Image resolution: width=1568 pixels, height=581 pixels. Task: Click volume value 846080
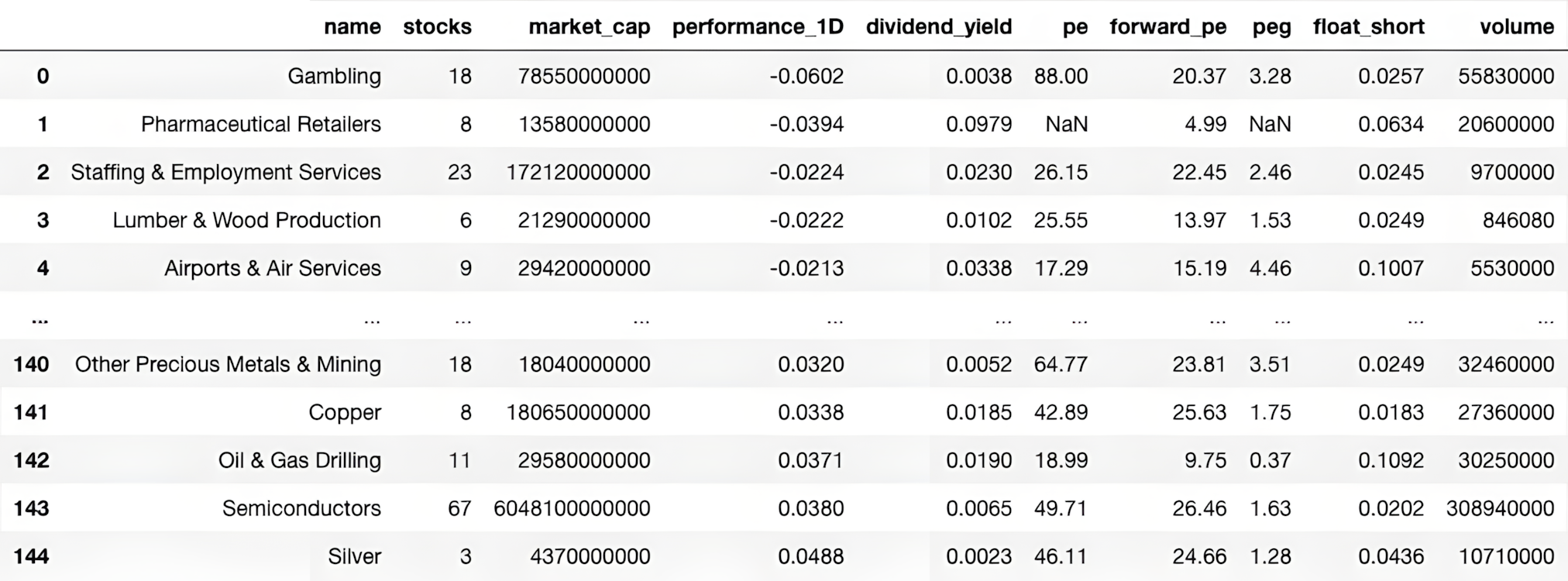tap(1518, 220)
